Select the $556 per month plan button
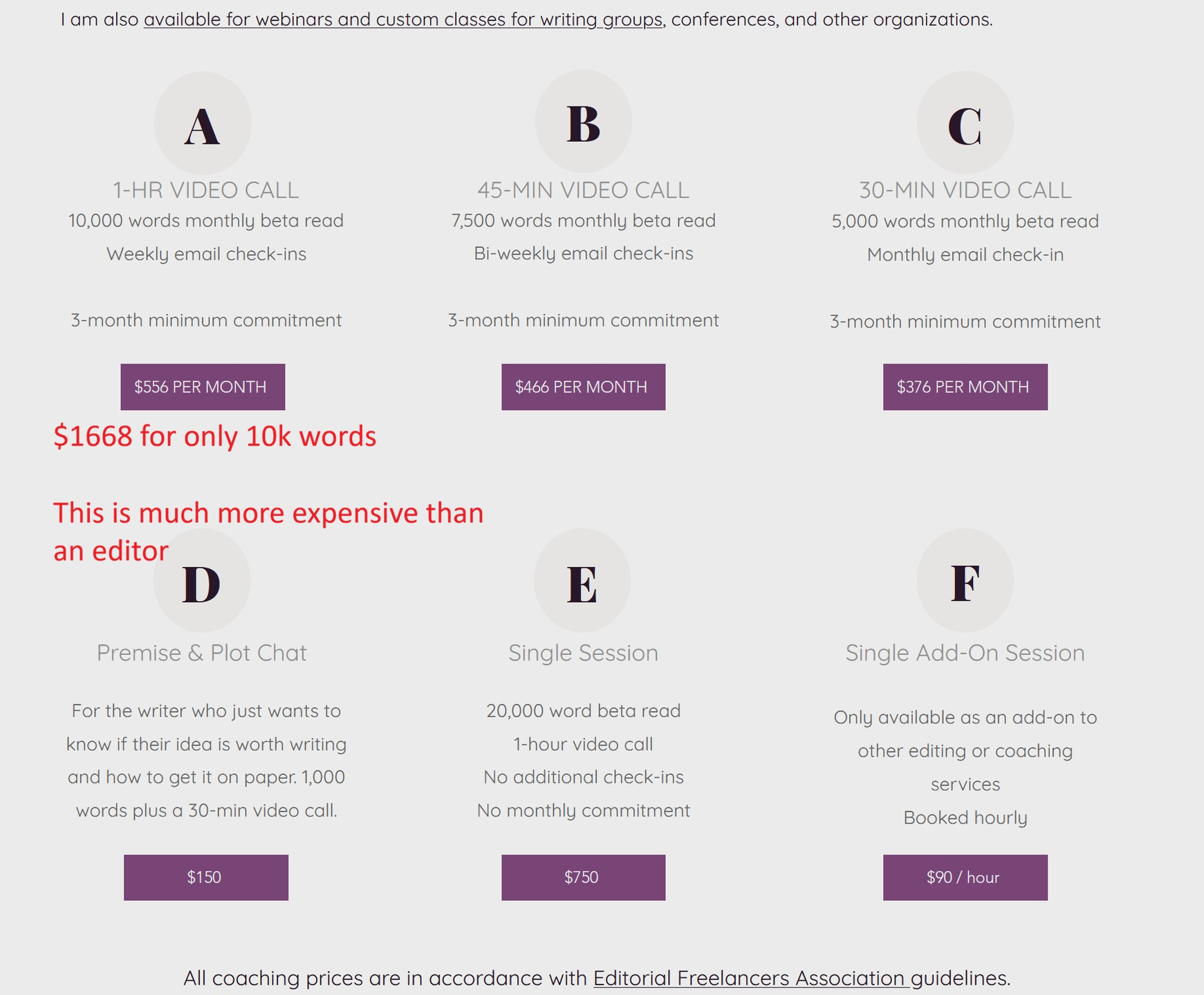 [202, 387]
